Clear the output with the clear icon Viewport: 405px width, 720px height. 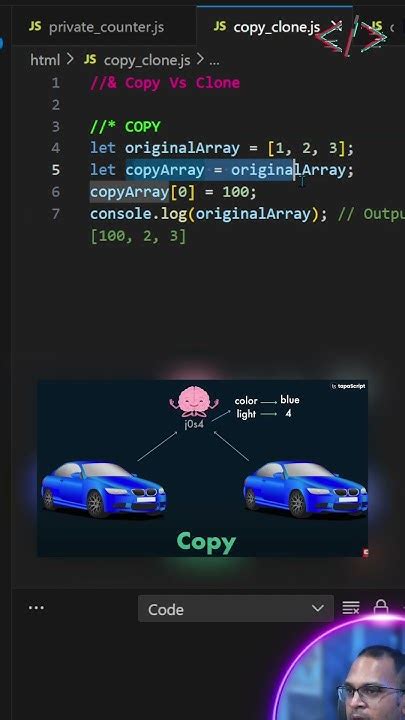point(351,608)
